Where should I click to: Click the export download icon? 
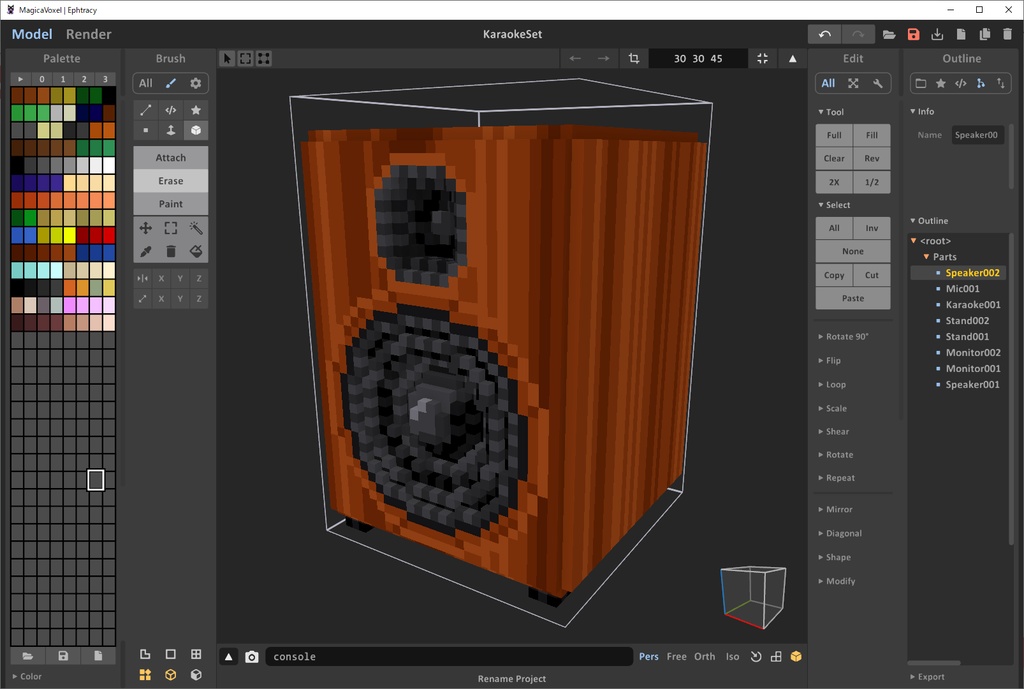pyautogui.click(x=937, y=35)
